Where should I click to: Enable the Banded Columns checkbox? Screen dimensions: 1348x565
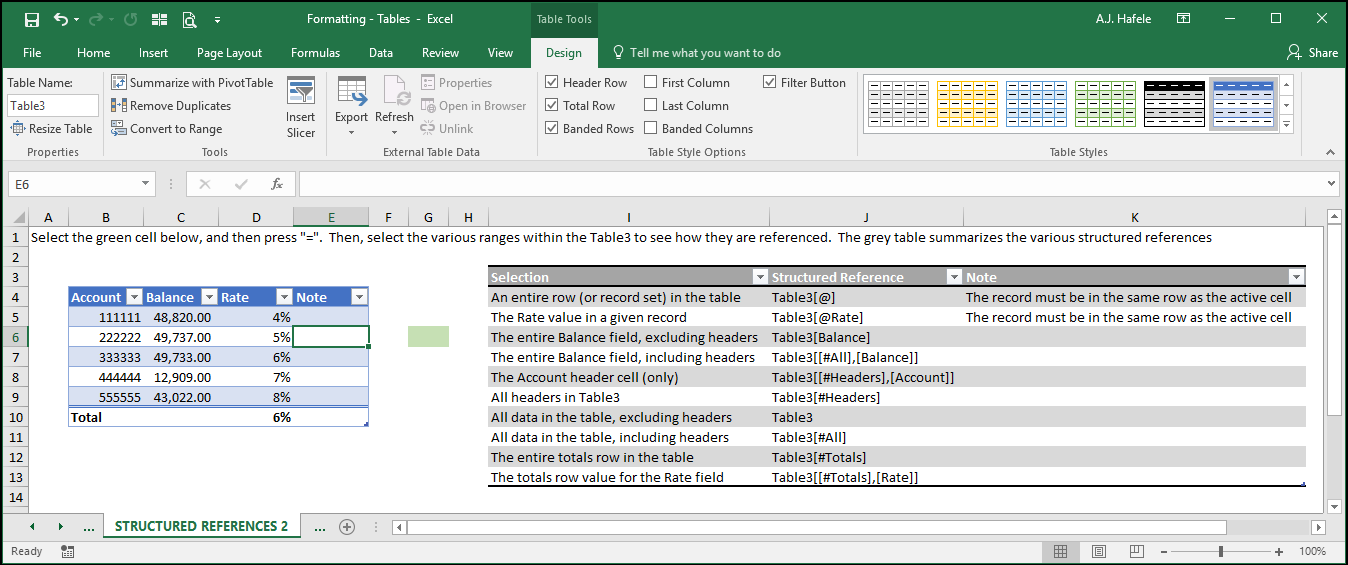(651, 129)
